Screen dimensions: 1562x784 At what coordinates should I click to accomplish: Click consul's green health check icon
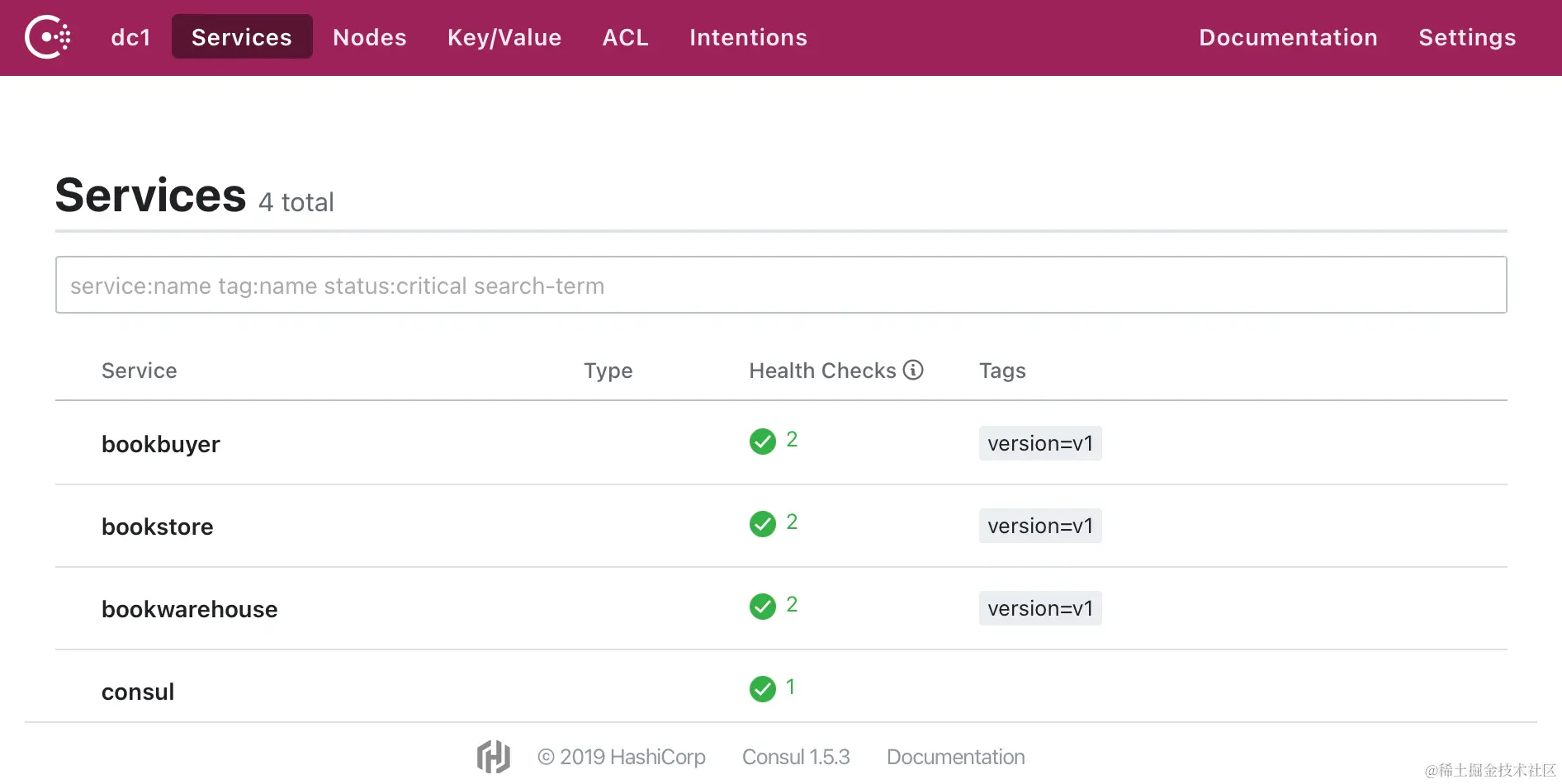(762, 689)
